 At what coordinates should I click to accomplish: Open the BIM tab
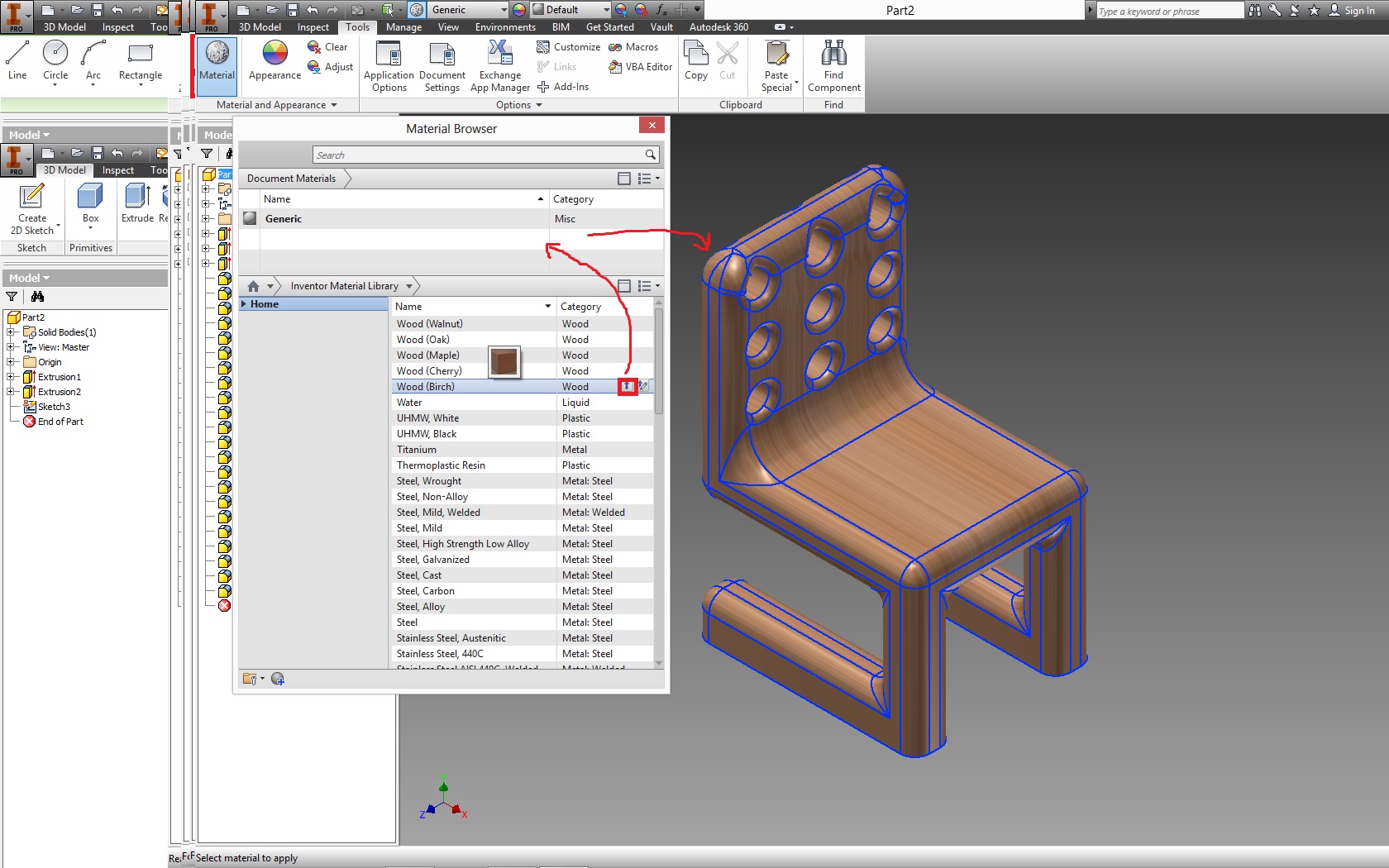pyautogui.click(x=561, y=27)
